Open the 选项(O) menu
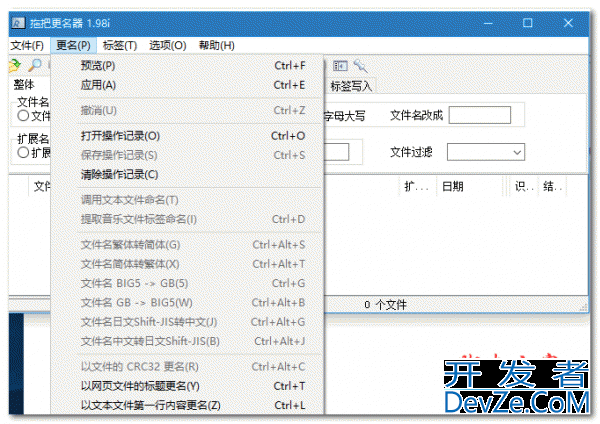600x424 pixels. (x=168, y=46)
